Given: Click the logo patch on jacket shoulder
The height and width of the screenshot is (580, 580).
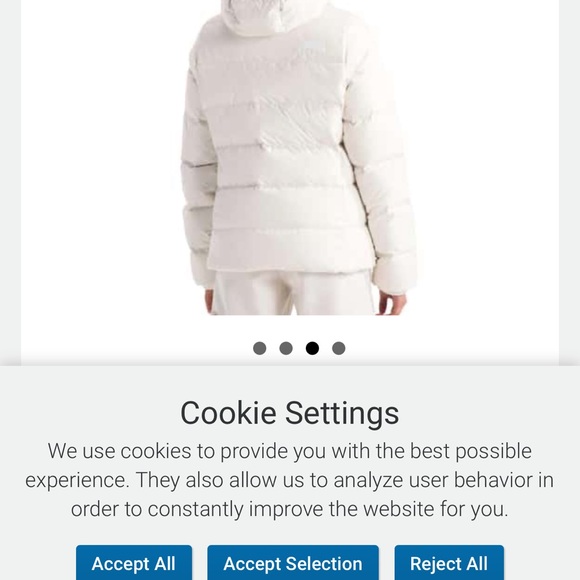Looking at the screenshot, I should 311,46.
